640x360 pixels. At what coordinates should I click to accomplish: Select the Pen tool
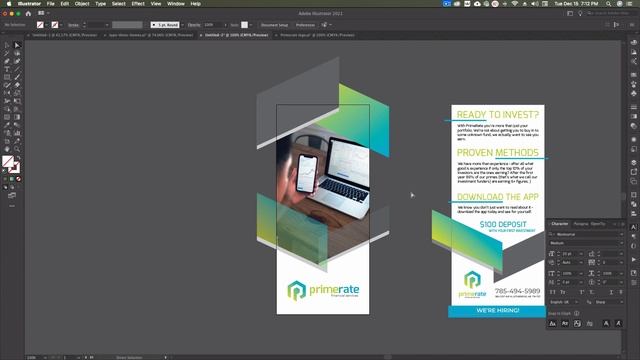pyautogui.click(x=7, y=61)
